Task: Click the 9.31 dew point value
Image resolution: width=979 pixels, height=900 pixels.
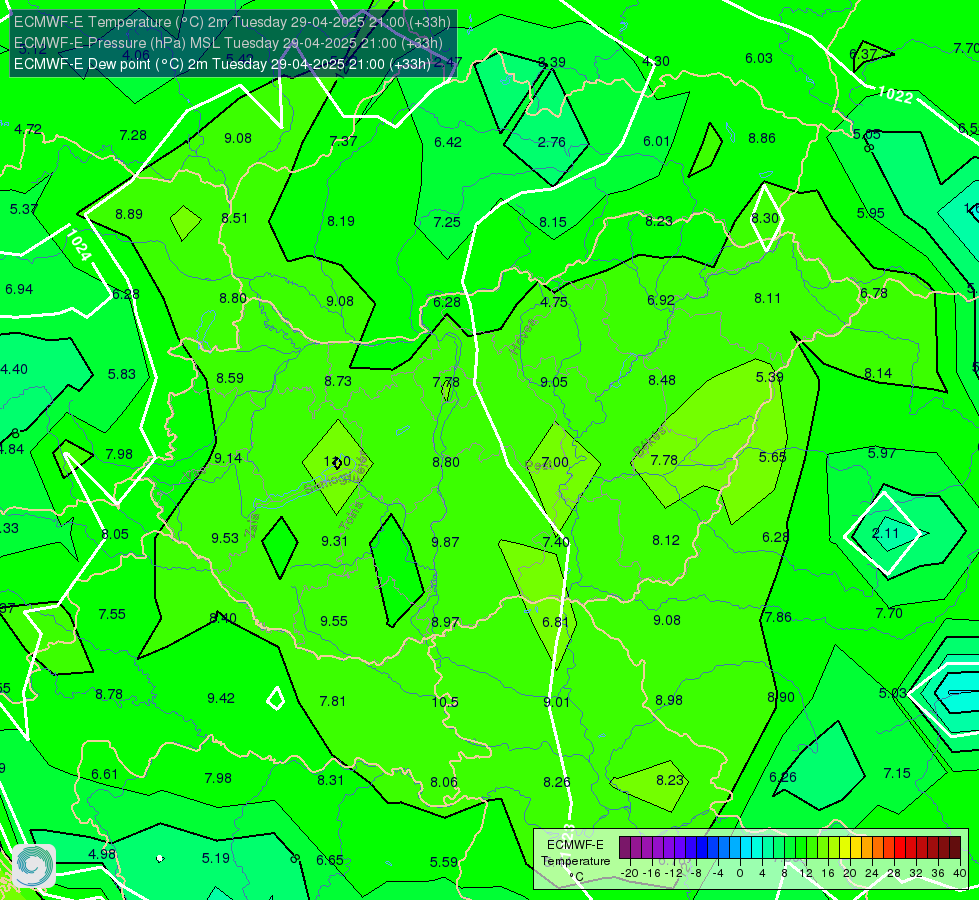Action: coord(334,541)
